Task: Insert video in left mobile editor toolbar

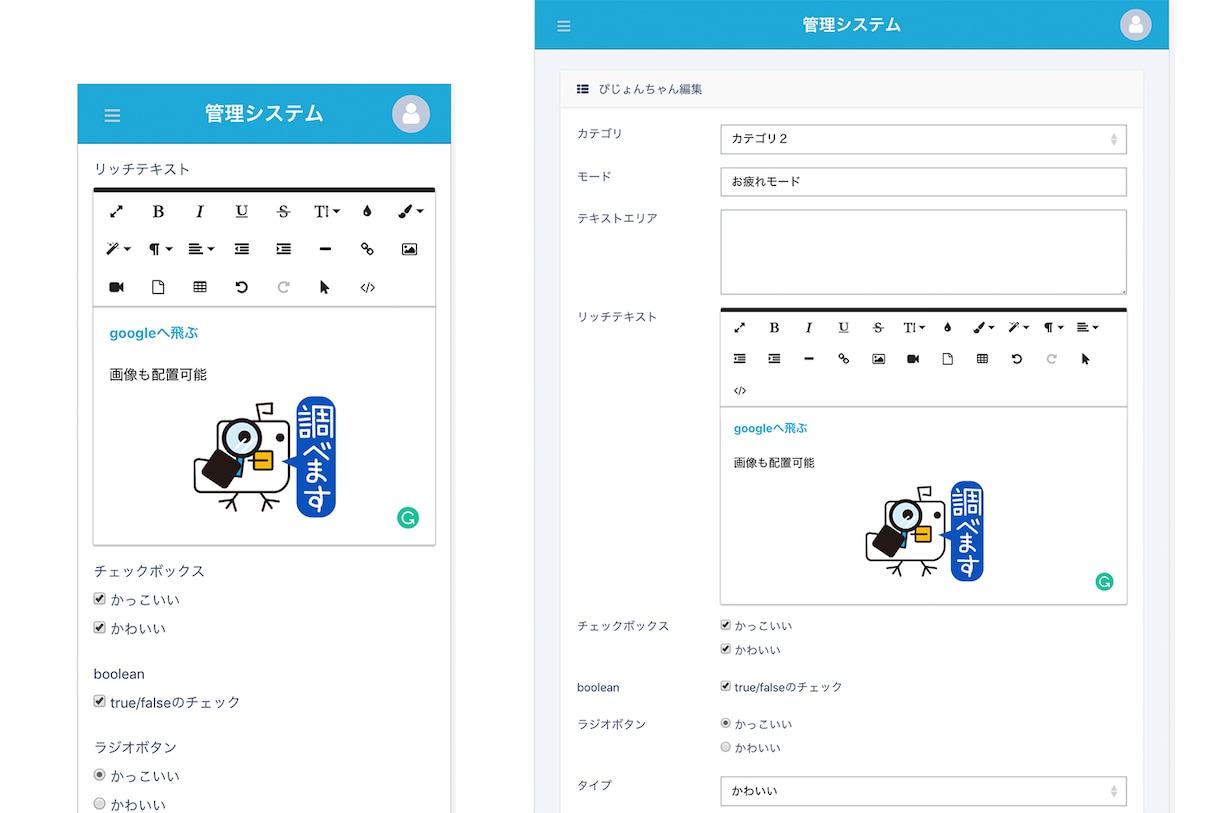Action: 116,287
